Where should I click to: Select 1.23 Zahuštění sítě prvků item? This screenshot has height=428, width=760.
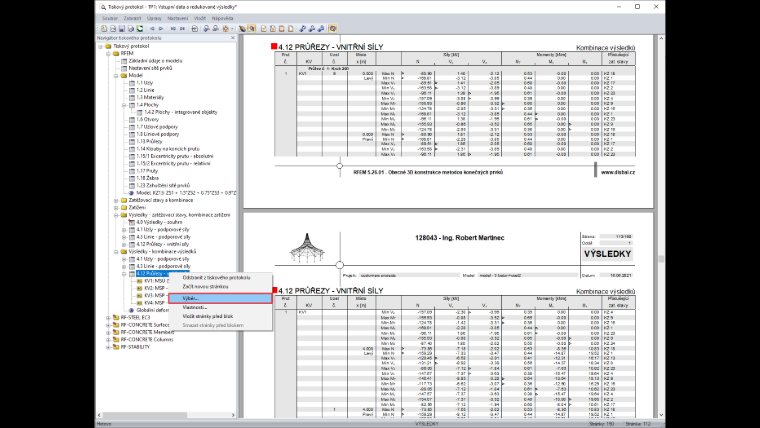click(x=163, y=185)
